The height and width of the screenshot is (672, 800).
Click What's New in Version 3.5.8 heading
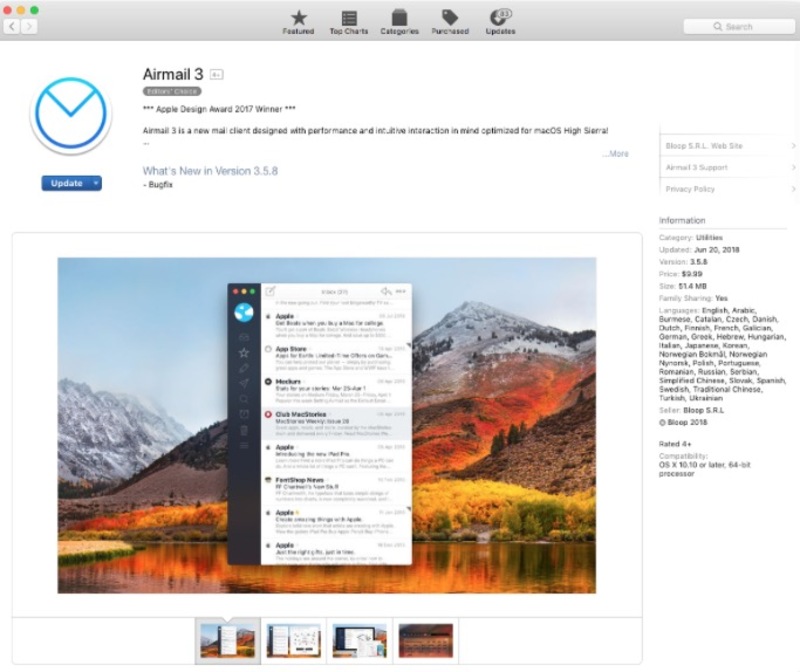click(210, 171)
